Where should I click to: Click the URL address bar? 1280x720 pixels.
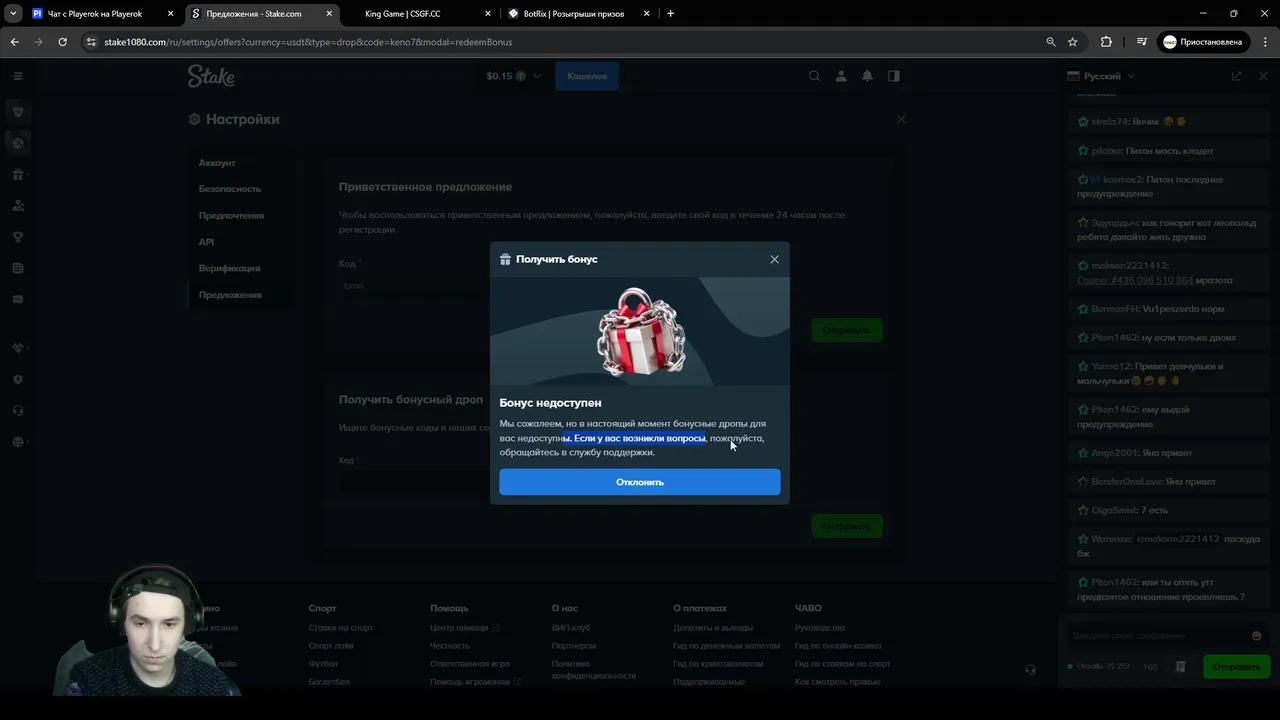(560, 42)
